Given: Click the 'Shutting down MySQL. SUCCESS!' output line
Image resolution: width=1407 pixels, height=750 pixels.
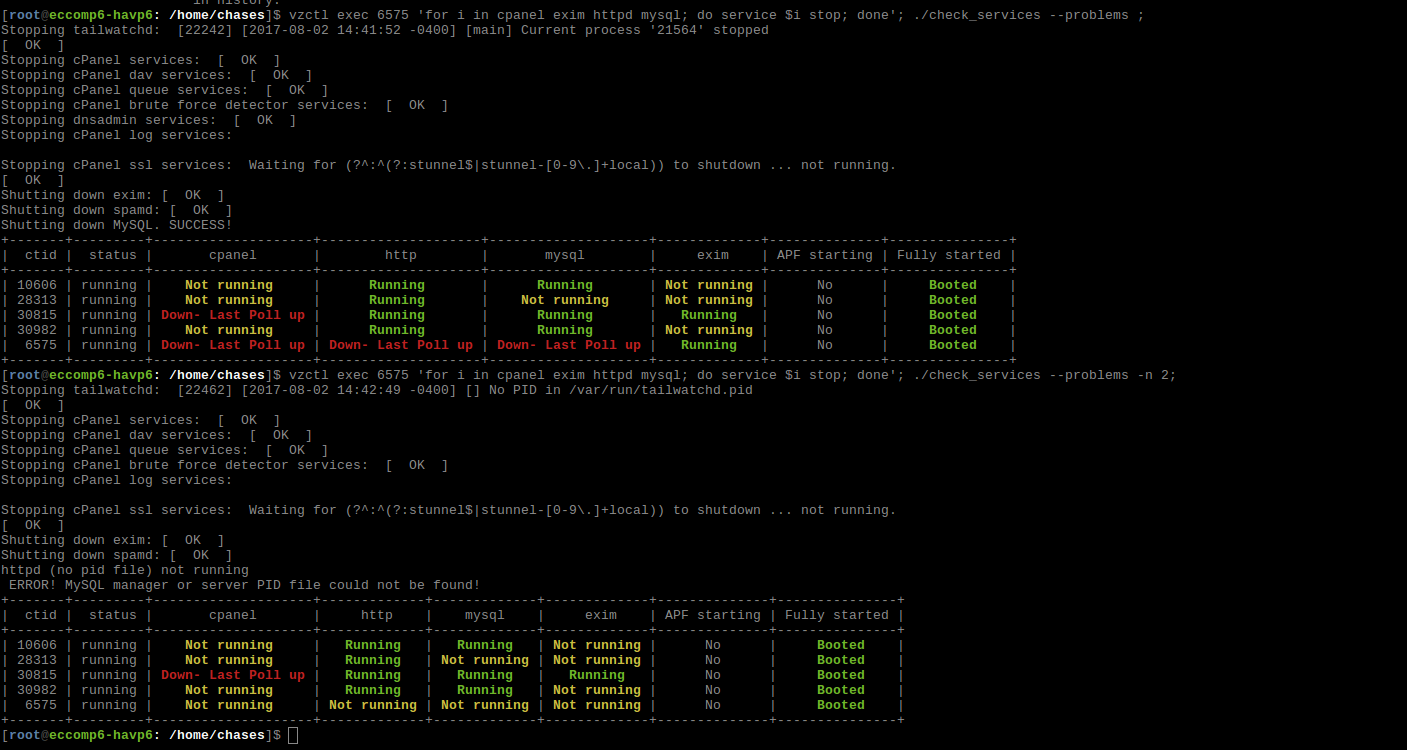Looking at the screenshot, I should pyautogui.click(x=116, y=225).
